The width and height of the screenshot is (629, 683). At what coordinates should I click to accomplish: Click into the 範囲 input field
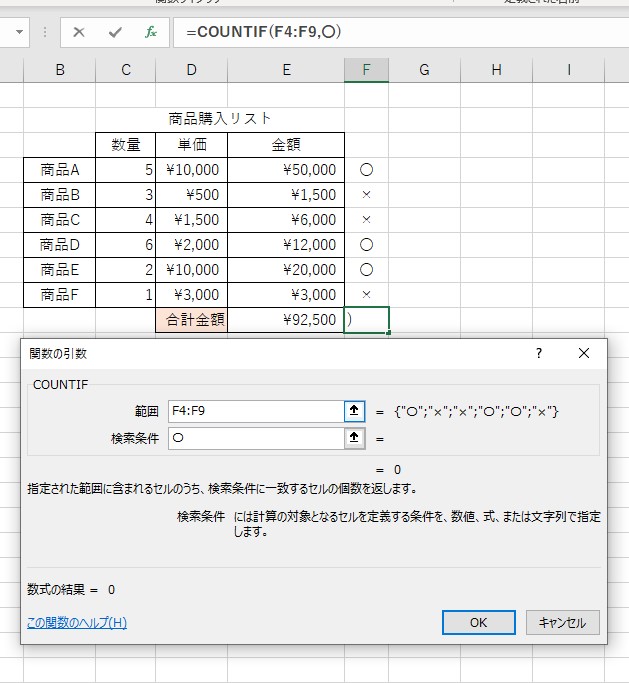[255, 410]
